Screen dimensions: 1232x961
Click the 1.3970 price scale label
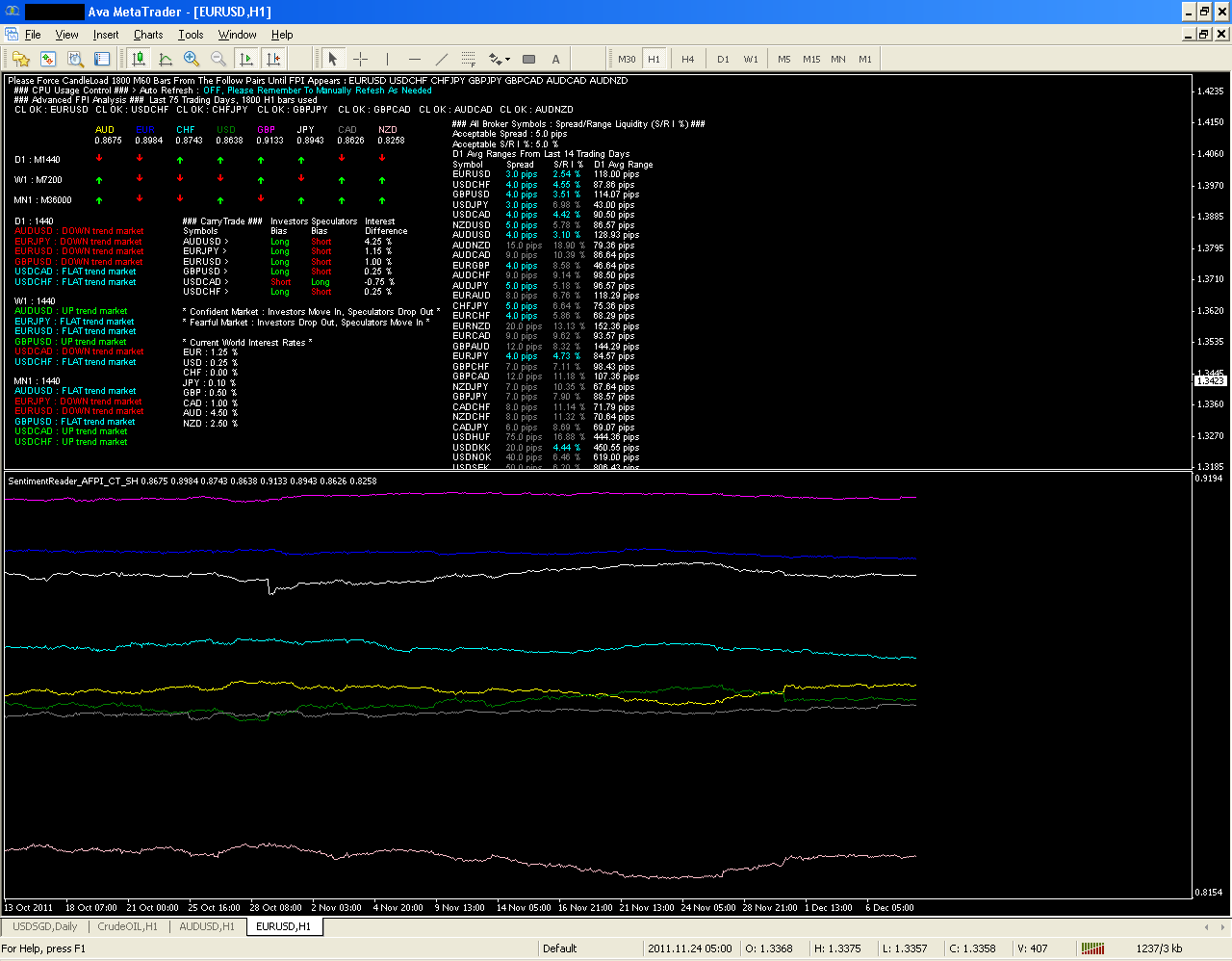pos(1211,185)
